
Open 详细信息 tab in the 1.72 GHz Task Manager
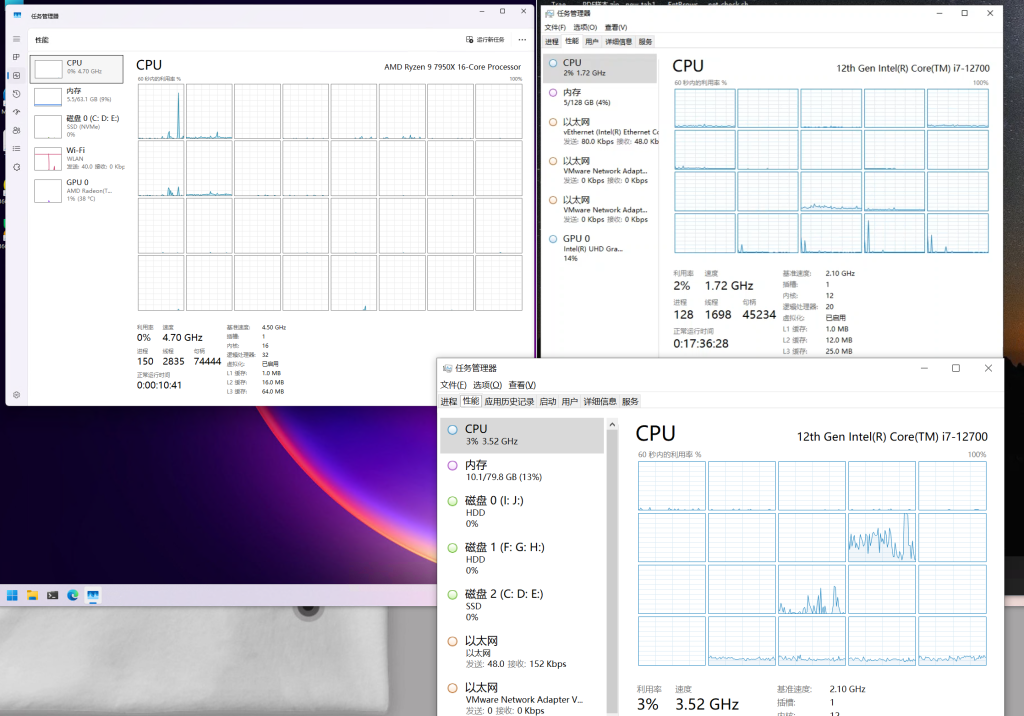pos(618,42)
